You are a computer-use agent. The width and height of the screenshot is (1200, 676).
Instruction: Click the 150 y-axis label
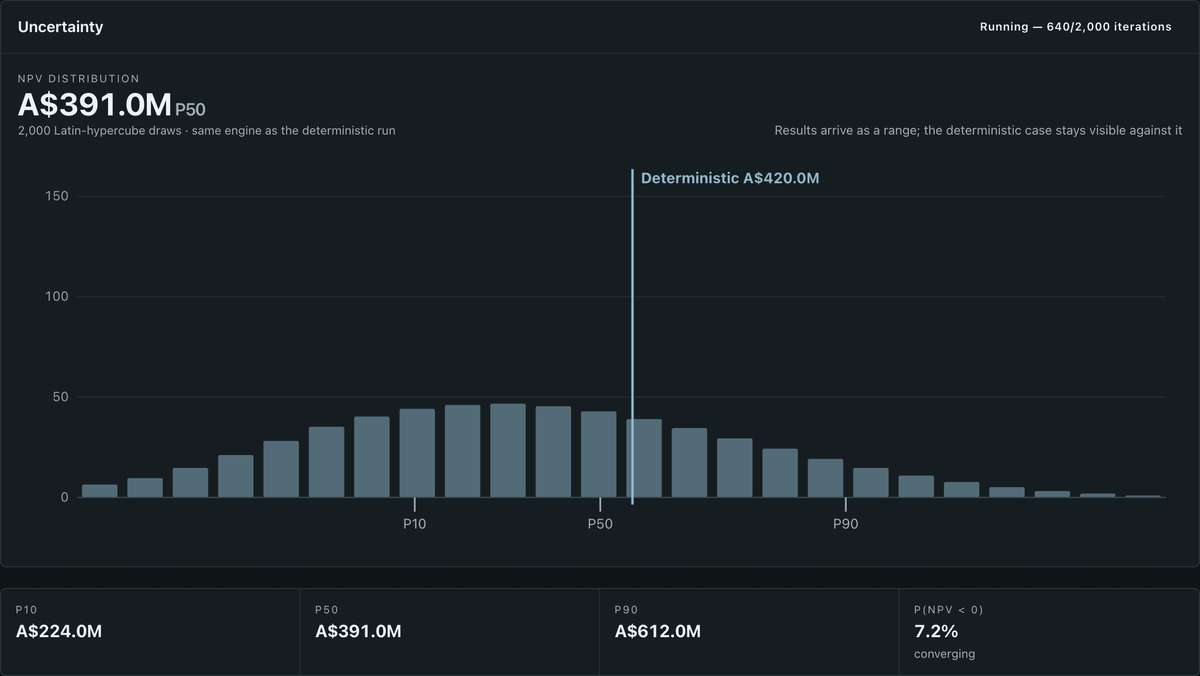pos(57,196)
